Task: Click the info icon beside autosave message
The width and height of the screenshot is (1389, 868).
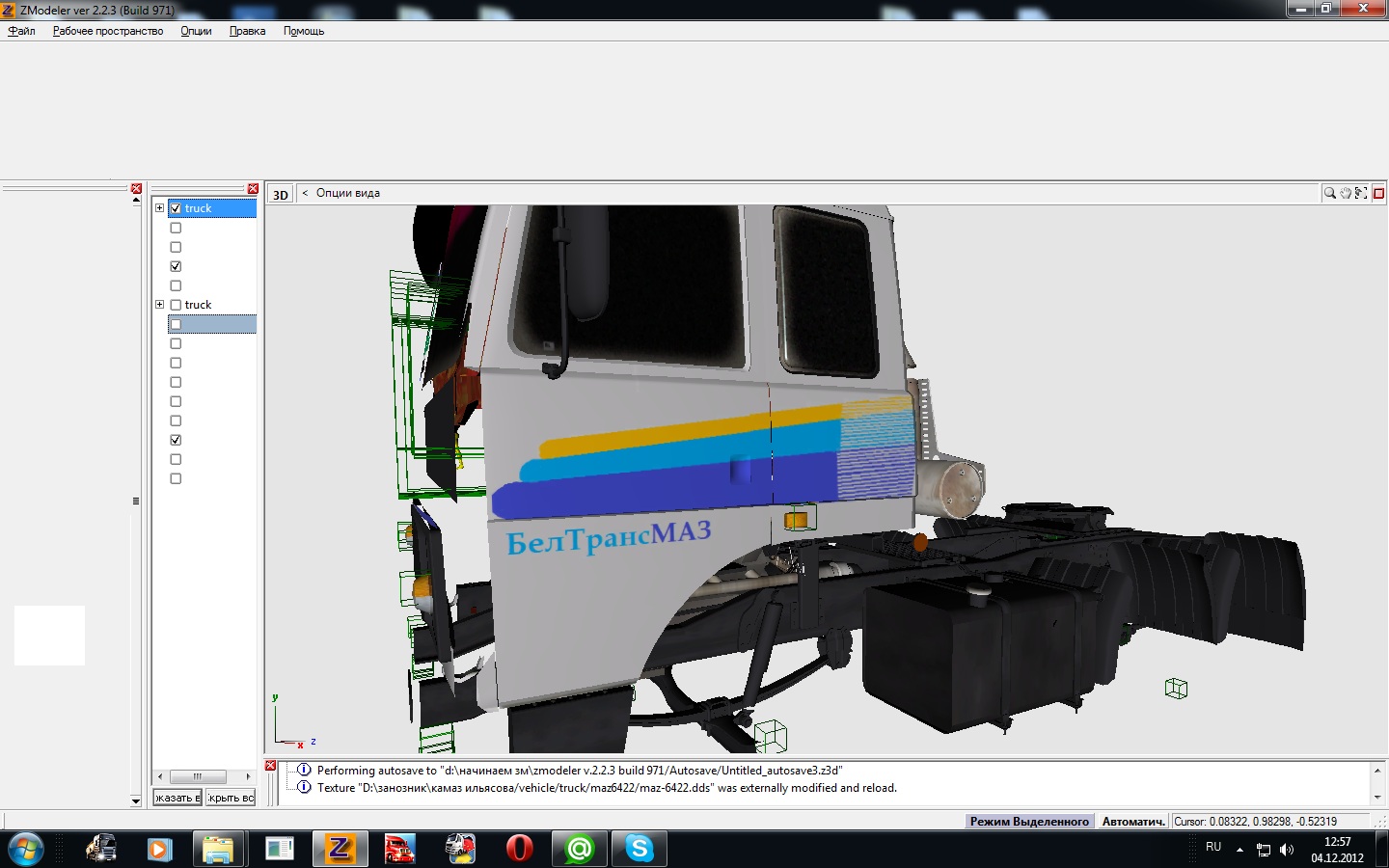Action: coord(304,770)
